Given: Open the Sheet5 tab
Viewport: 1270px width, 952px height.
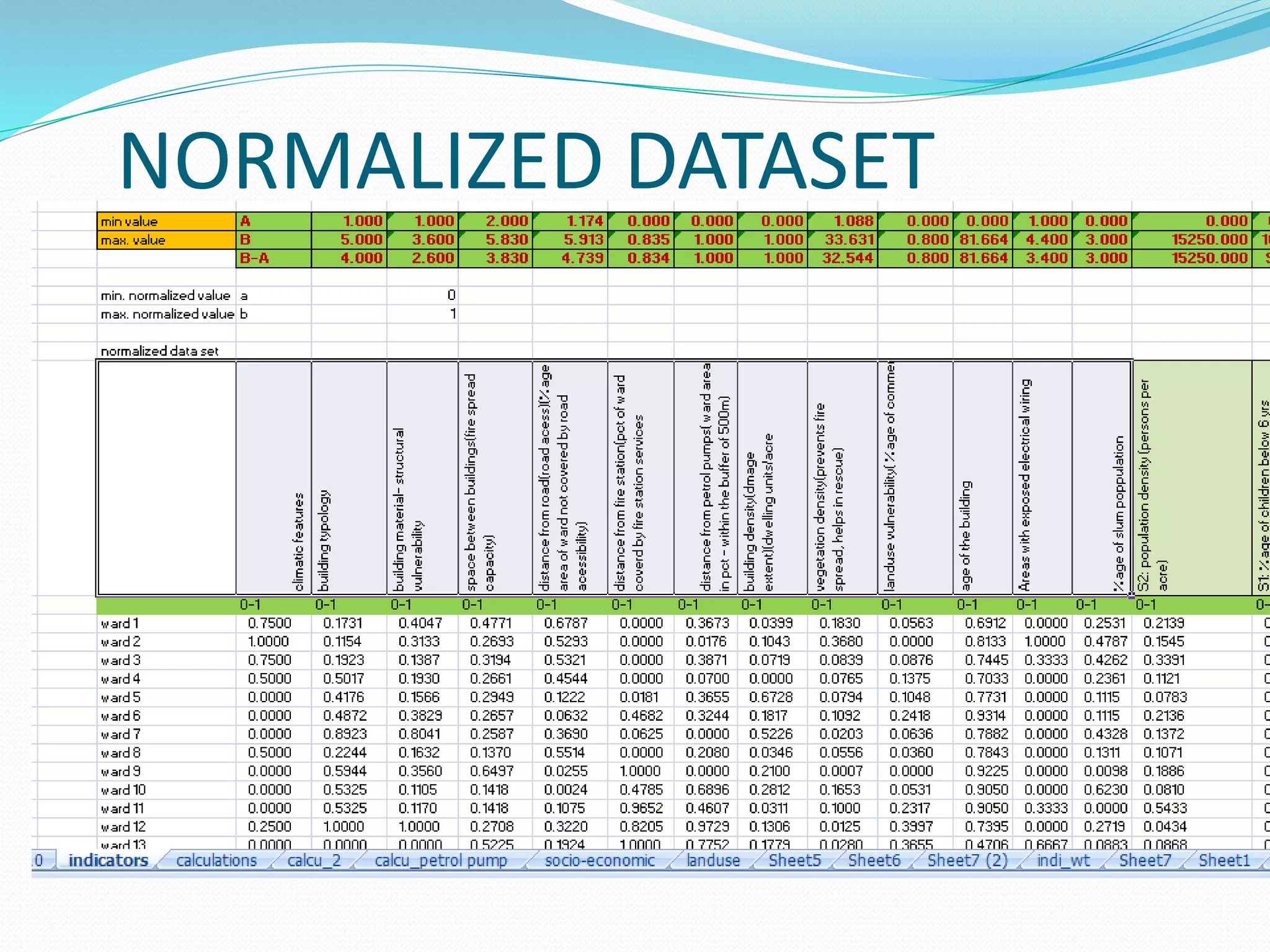Looking at the screenshot, I should pos(794,860).
